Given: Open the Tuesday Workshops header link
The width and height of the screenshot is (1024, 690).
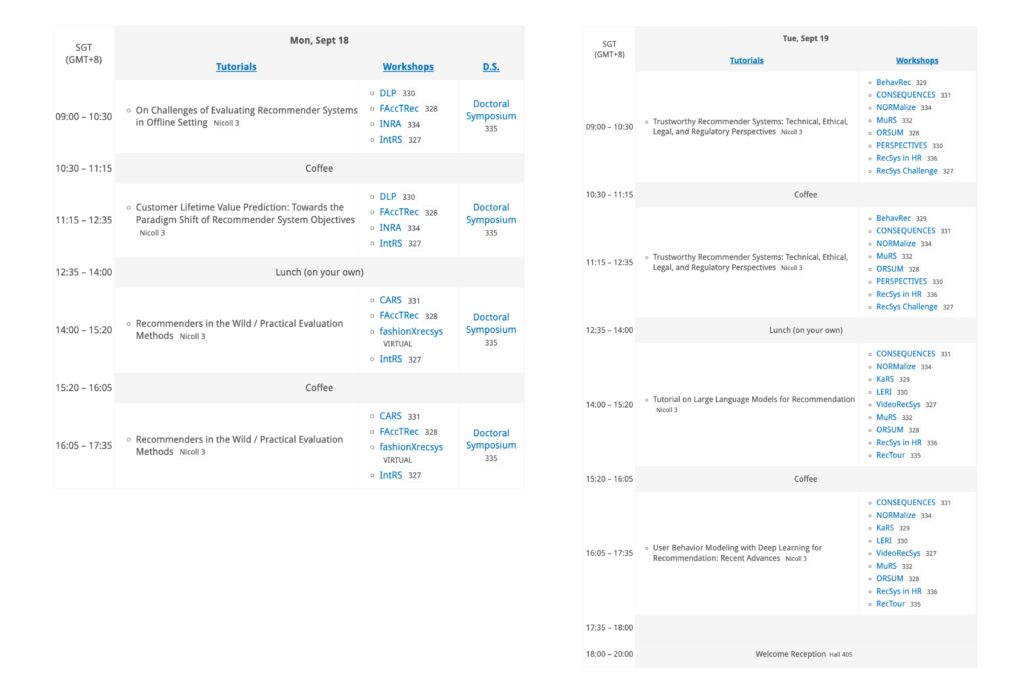Looking at the screenshot, I should 917,60.
